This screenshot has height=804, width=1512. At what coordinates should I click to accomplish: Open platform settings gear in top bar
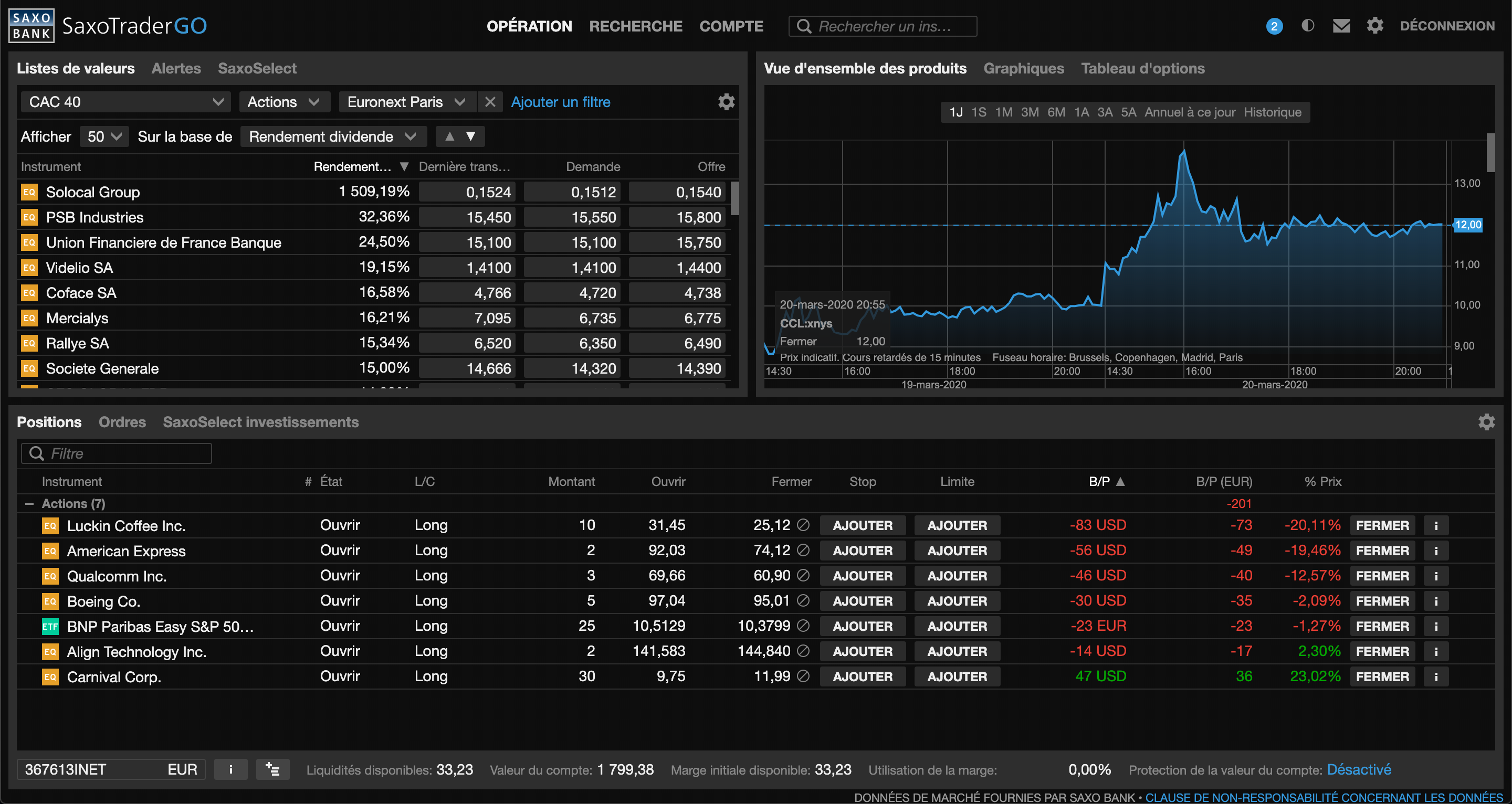(x=1374, y=26)
